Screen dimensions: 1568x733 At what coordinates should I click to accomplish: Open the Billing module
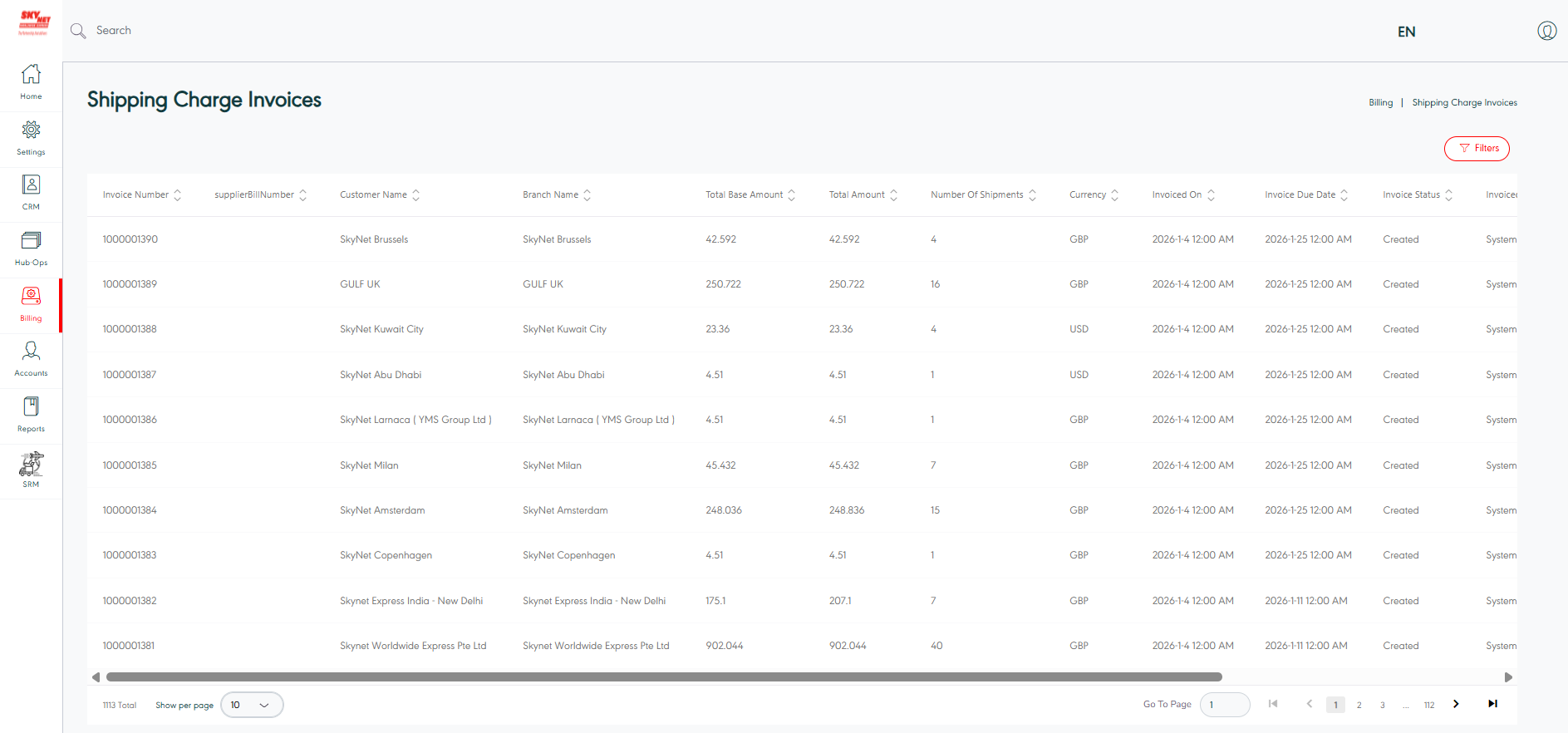tap(31, 304)
